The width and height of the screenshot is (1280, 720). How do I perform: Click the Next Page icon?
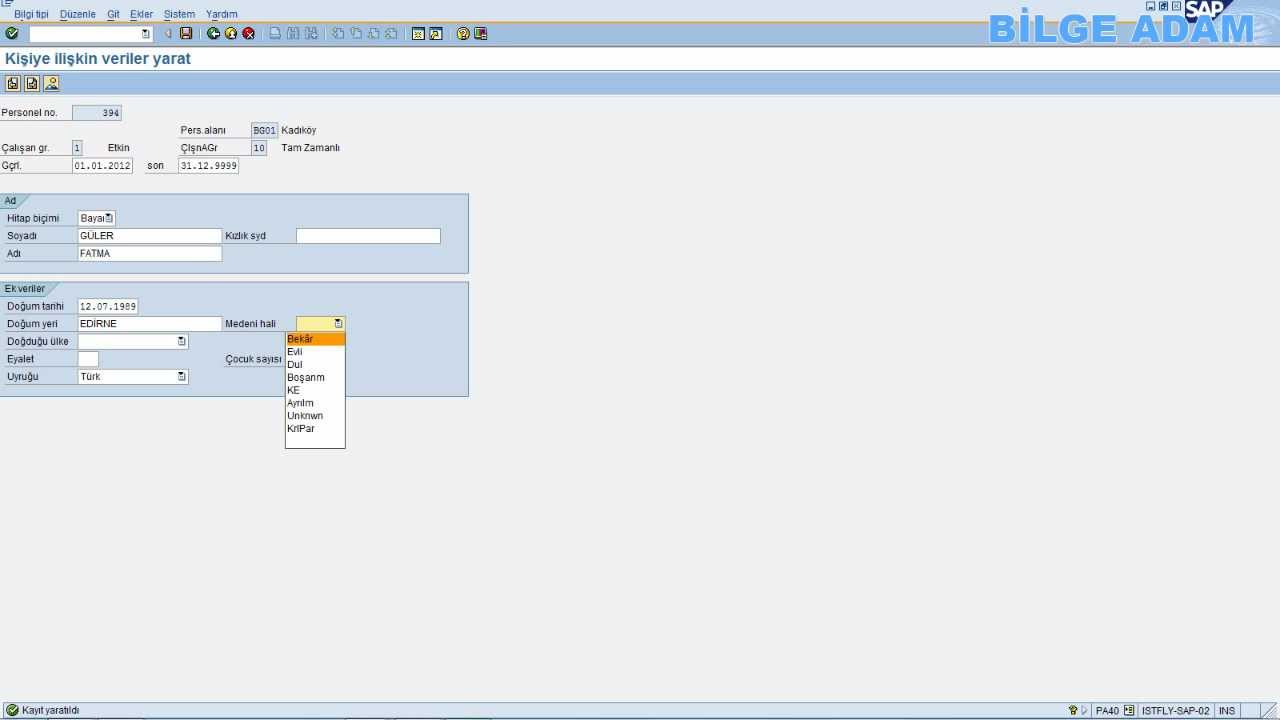373,34
